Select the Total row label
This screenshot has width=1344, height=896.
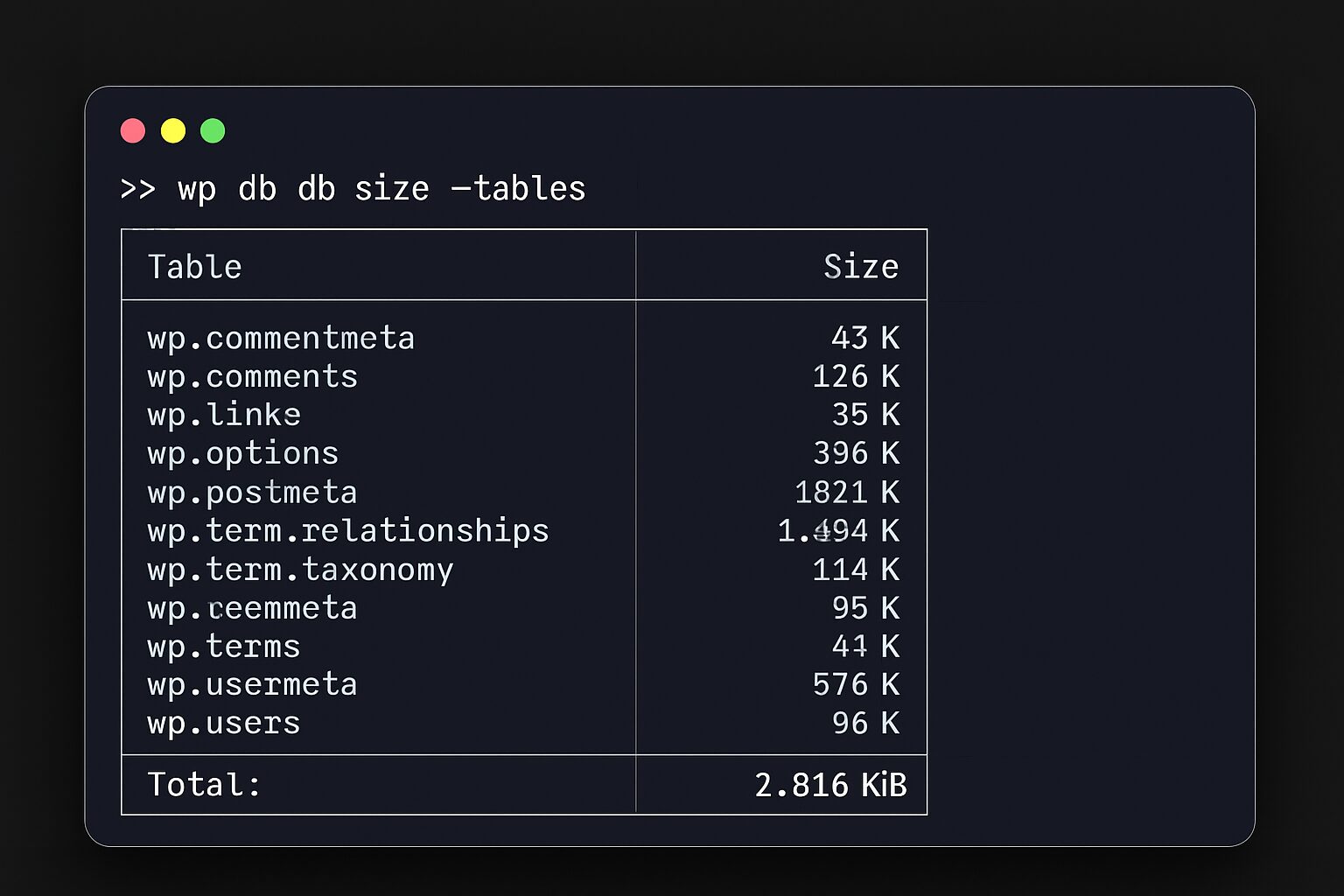pos(203,784)
